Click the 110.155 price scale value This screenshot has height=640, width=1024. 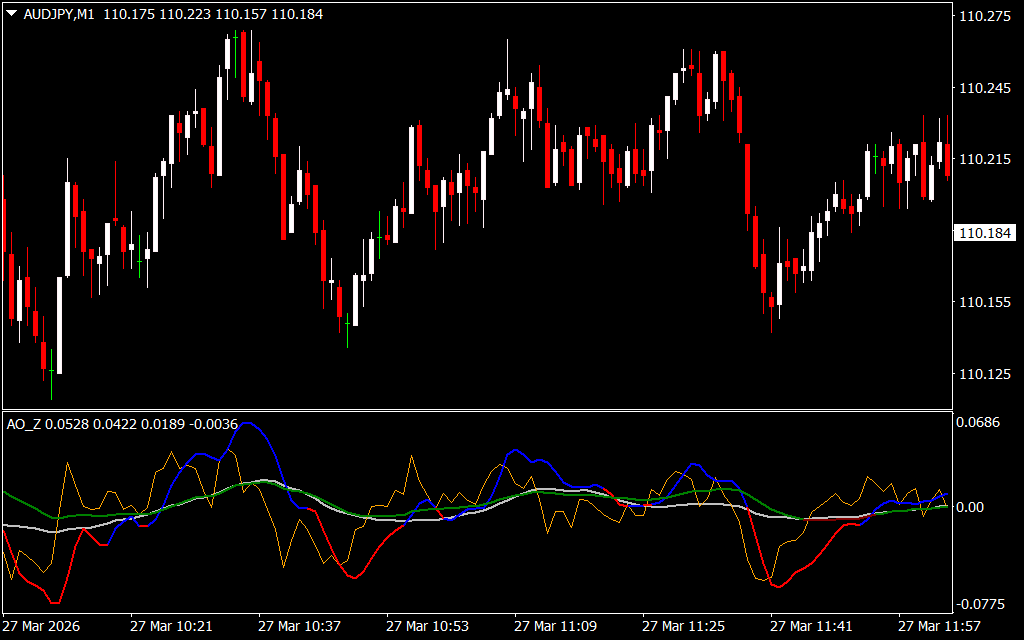(x=985, y=302)
